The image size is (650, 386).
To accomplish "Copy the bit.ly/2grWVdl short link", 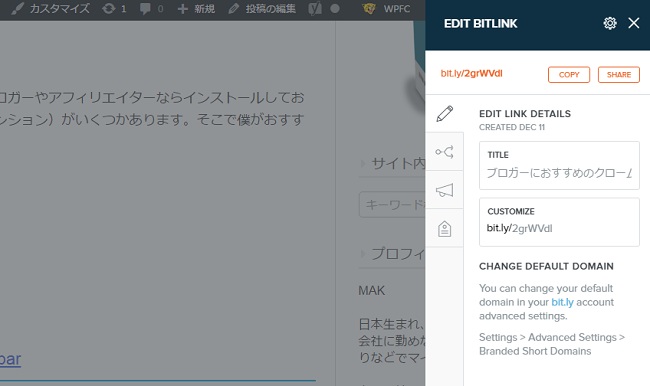I will click(x=569, y=75).
